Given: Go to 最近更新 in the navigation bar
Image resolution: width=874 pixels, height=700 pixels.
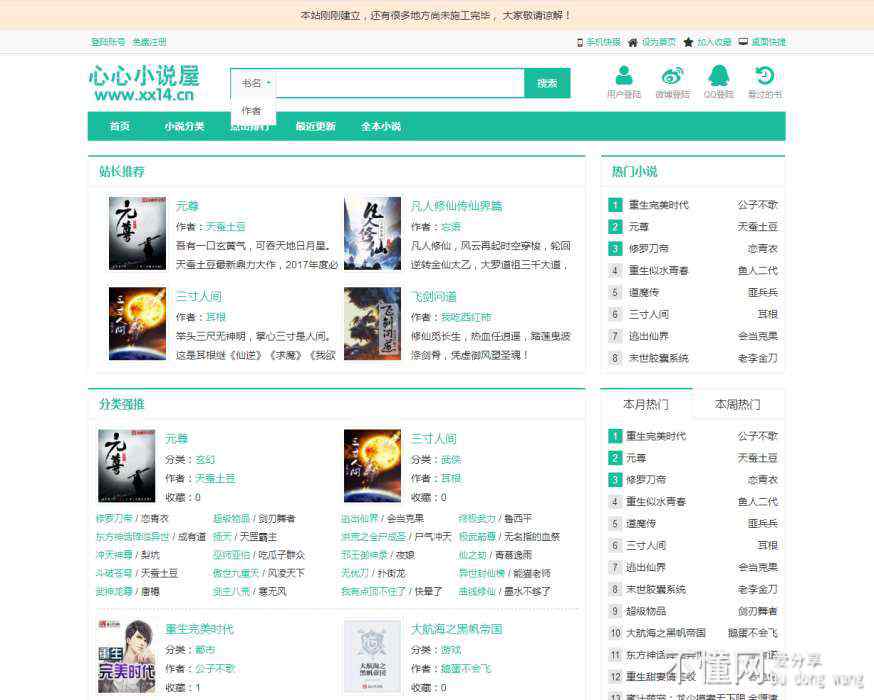Looking at the screenshot, I should tap(315, 126).
